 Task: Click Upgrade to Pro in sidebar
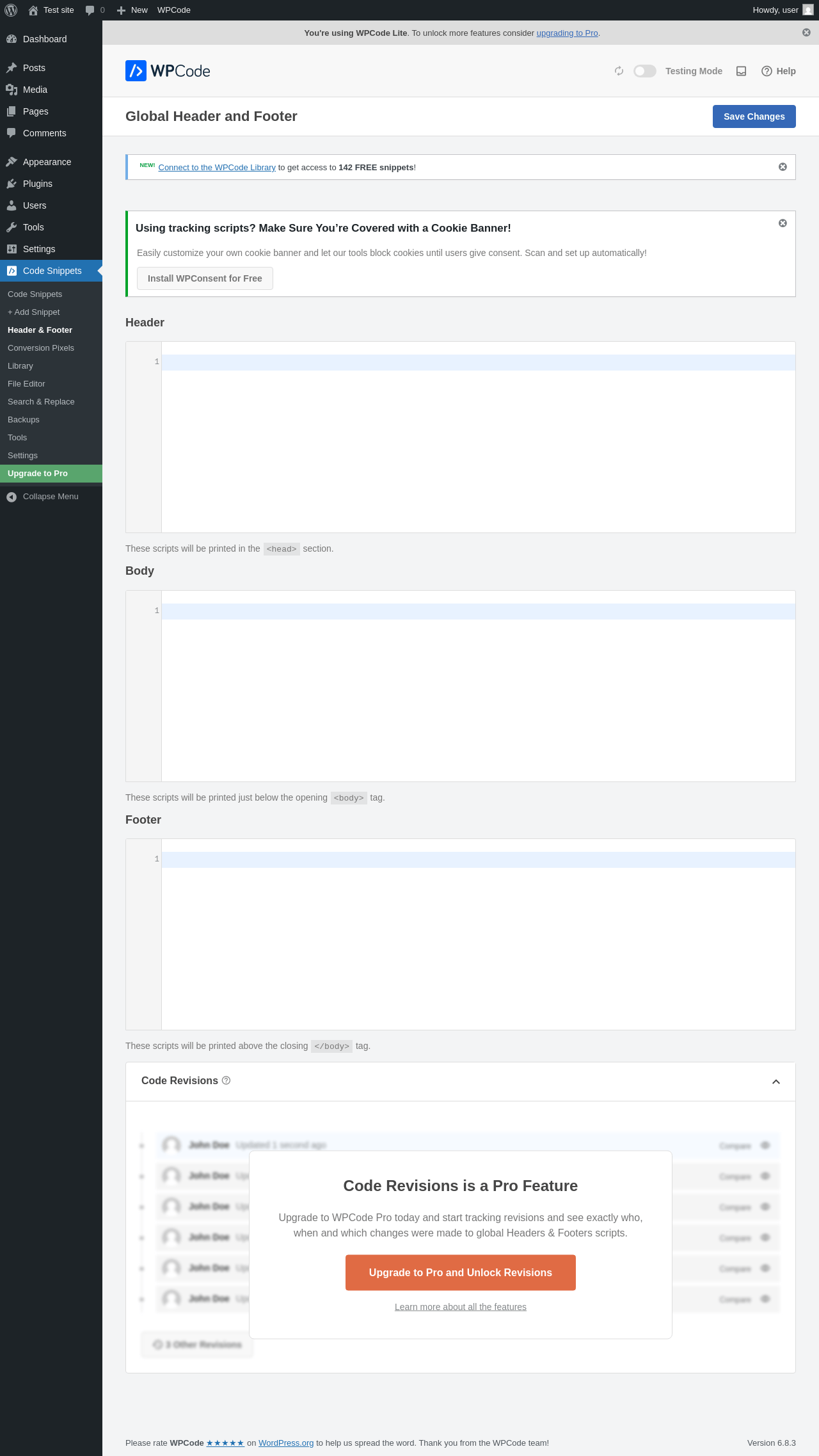51,474
